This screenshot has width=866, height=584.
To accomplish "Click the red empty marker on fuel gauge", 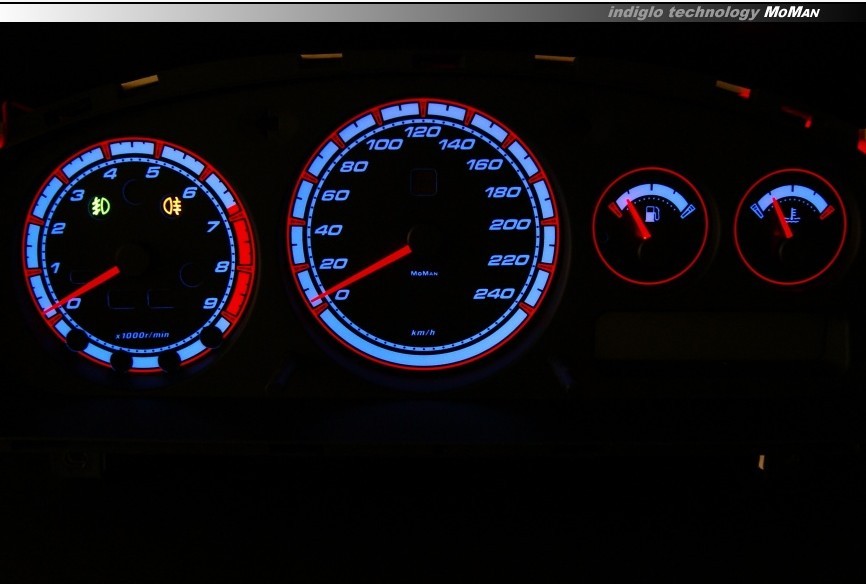I will (x=614, y=209).
